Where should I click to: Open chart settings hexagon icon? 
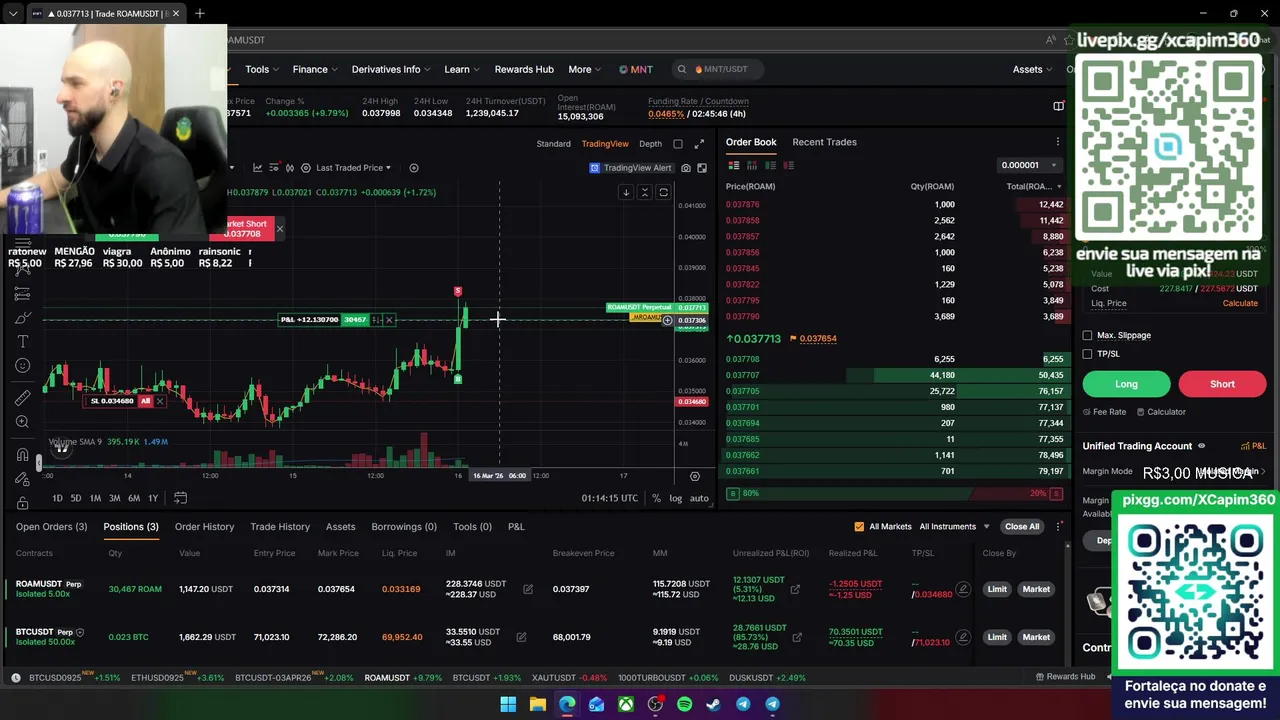point(306,168)
